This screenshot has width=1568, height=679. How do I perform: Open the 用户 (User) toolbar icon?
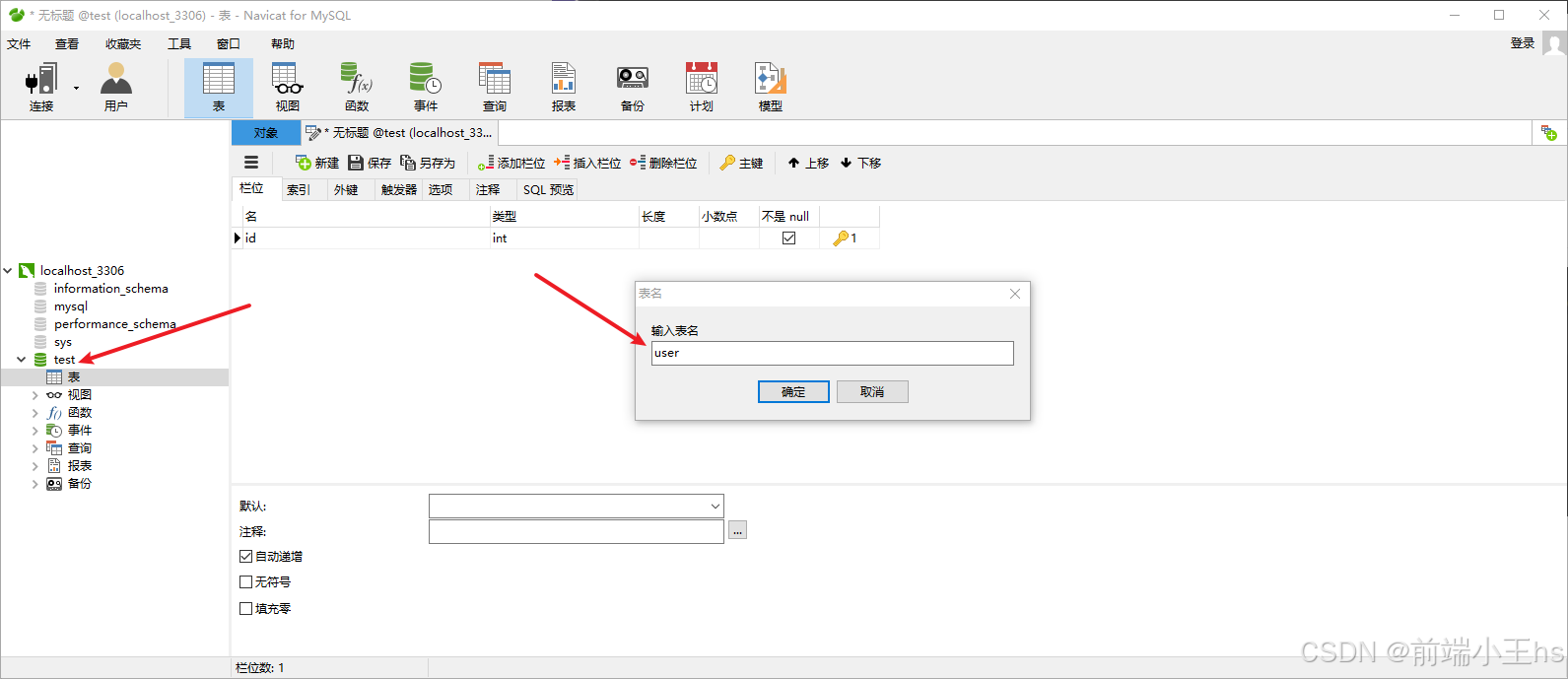tap(116, 87)
